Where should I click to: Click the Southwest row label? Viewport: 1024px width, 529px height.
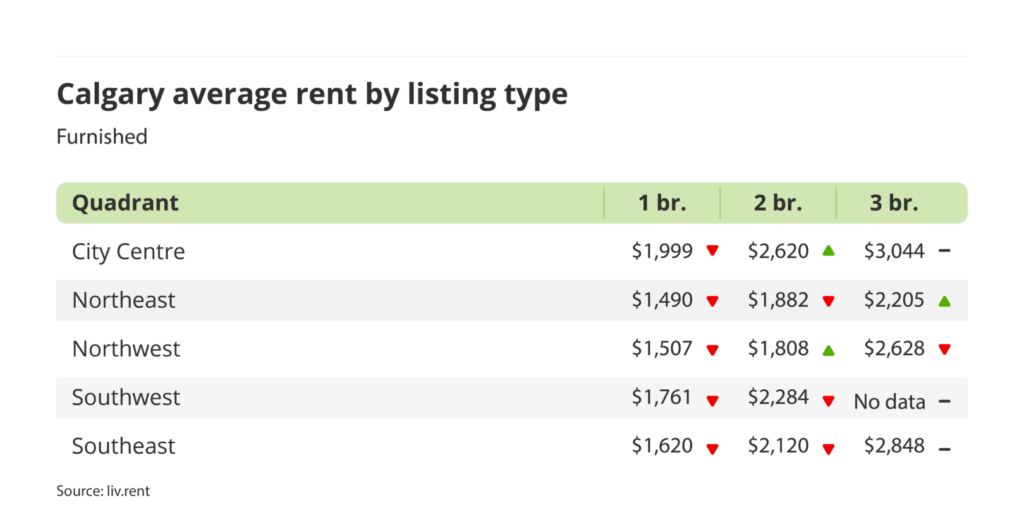[x=126, y=397]
